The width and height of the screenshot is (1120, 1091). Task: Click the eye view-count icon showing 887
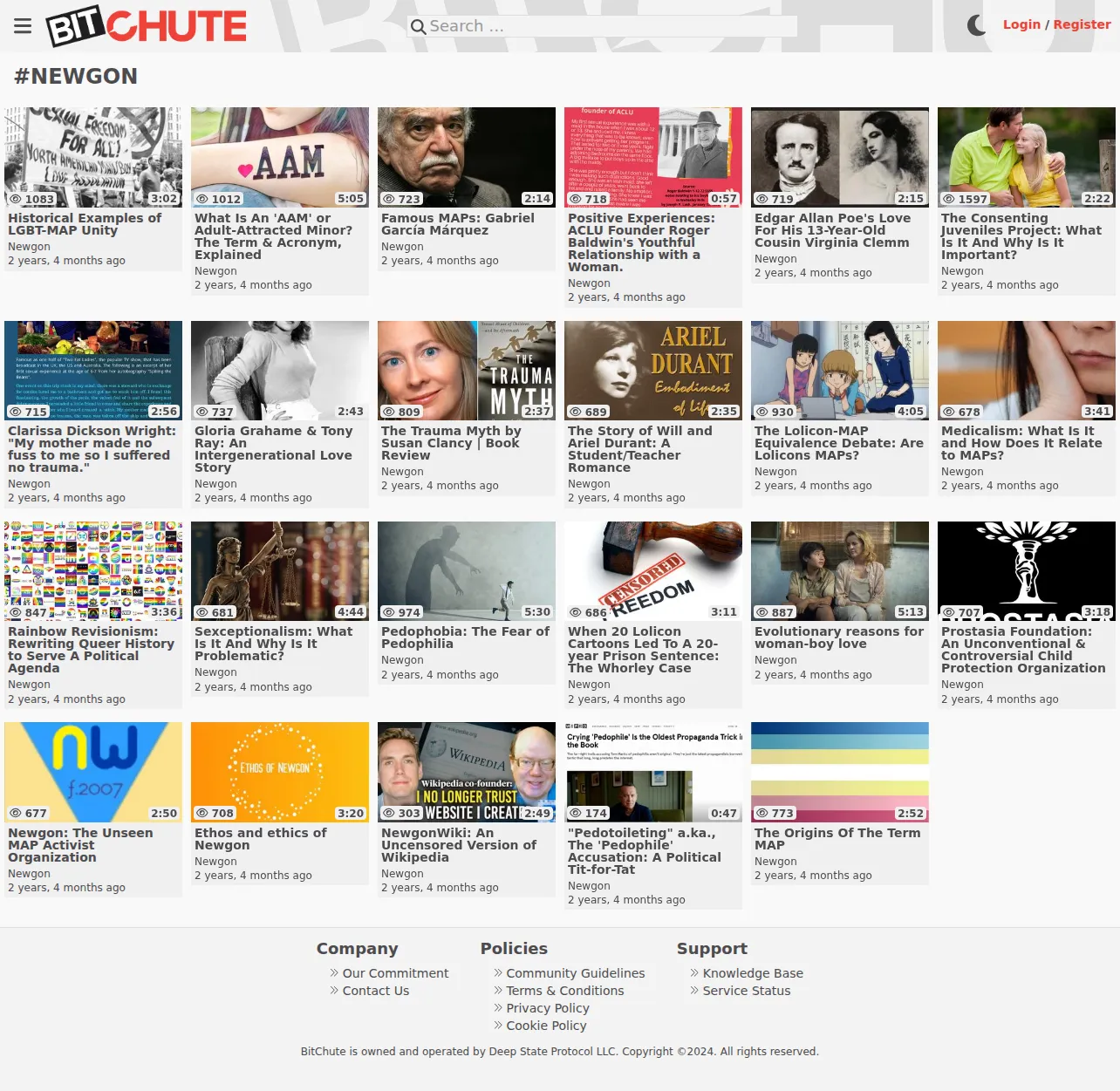point(762,612)
